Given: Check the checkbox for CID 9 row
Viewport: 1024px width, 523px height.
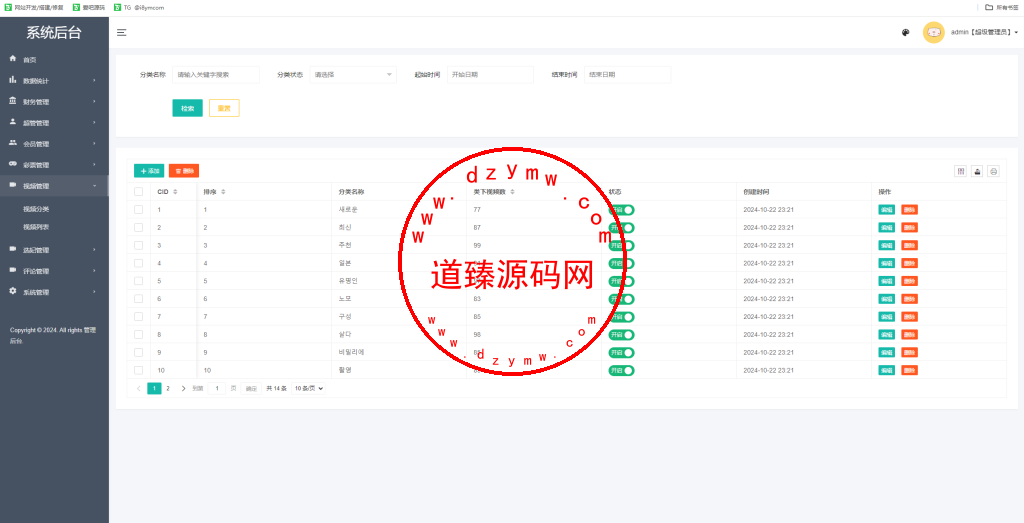Looking at the screenshot, I should tap(138, 352).
